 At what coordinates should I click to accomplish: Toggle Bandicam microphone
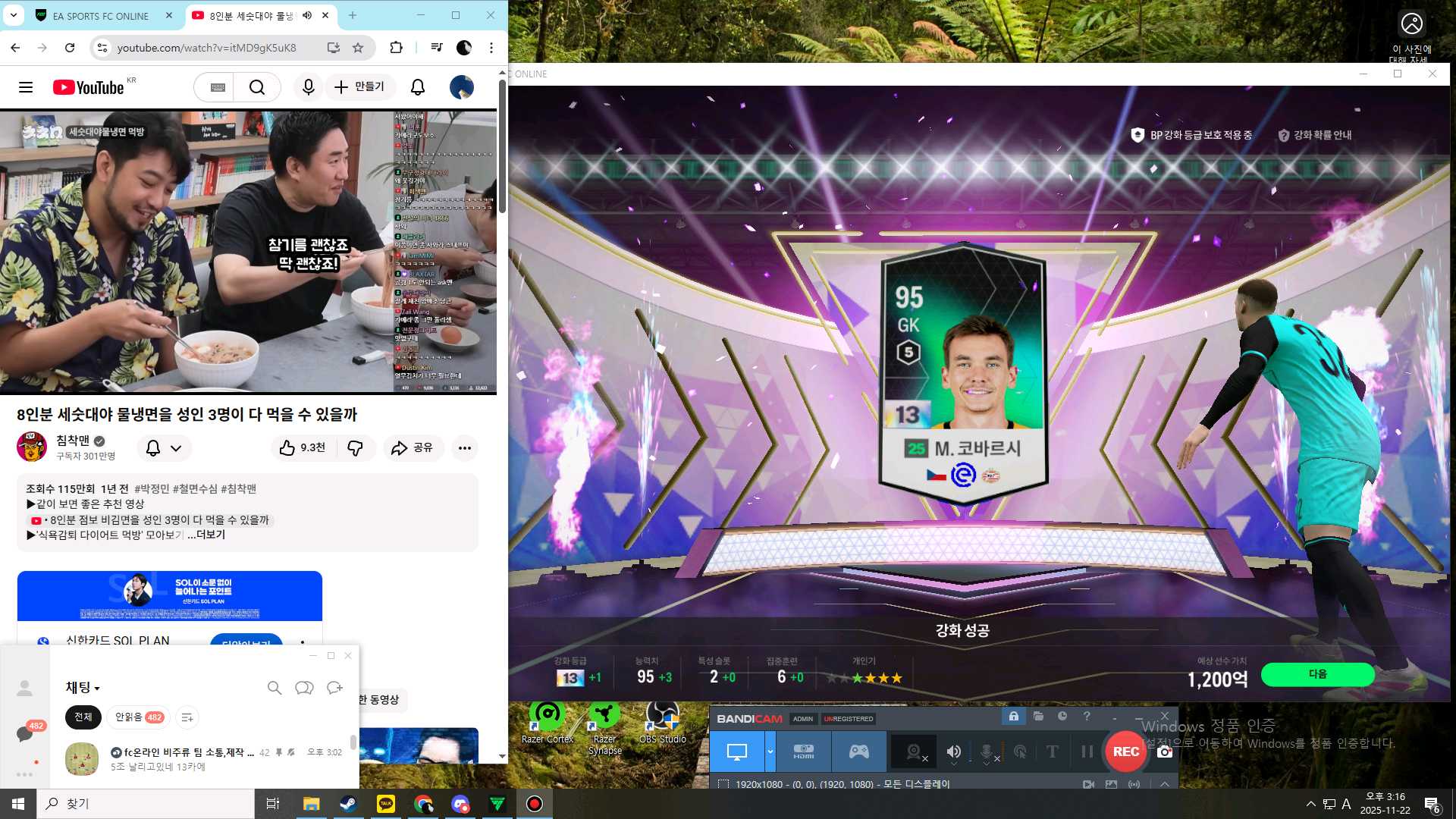point(988,752)
